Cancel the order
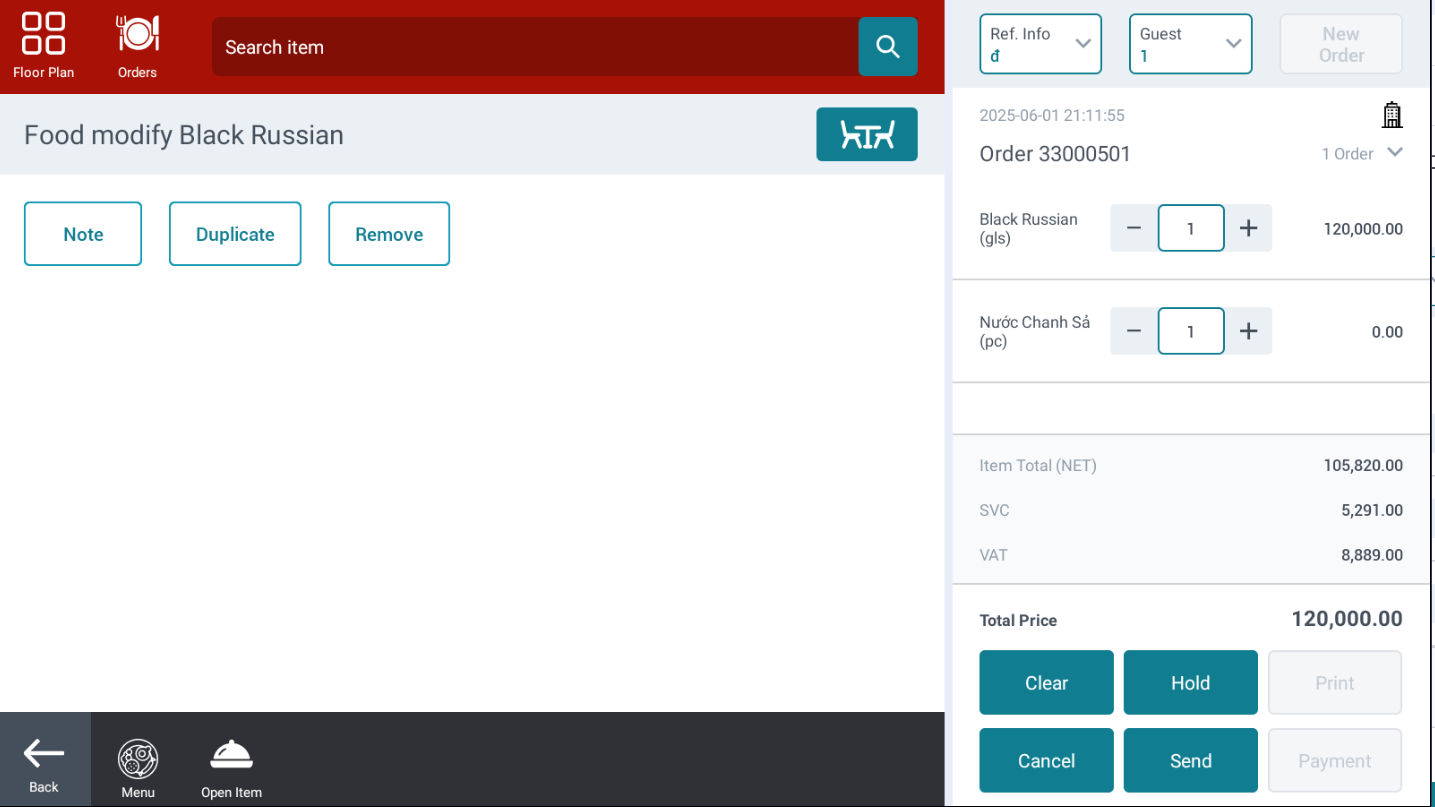The width and height of the screenshot is (1435, 807). tap(1046, 760)
